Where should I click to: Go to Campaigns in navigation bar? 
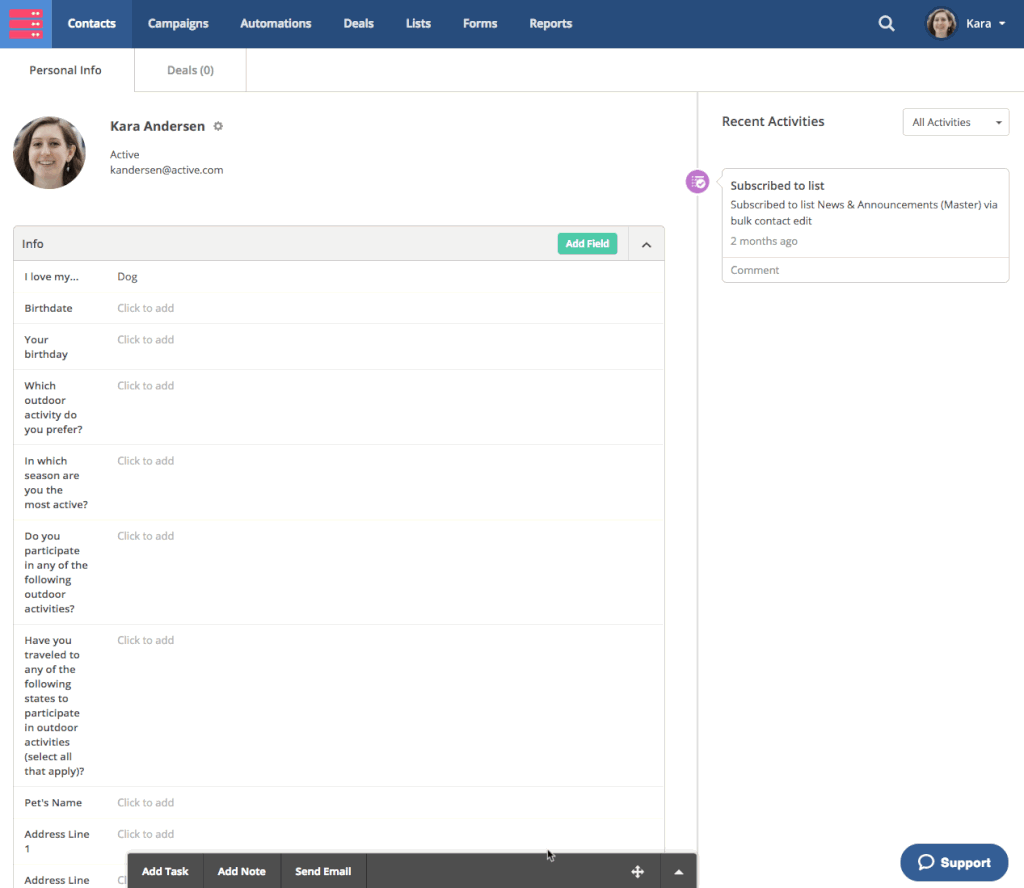coord(178,24)
